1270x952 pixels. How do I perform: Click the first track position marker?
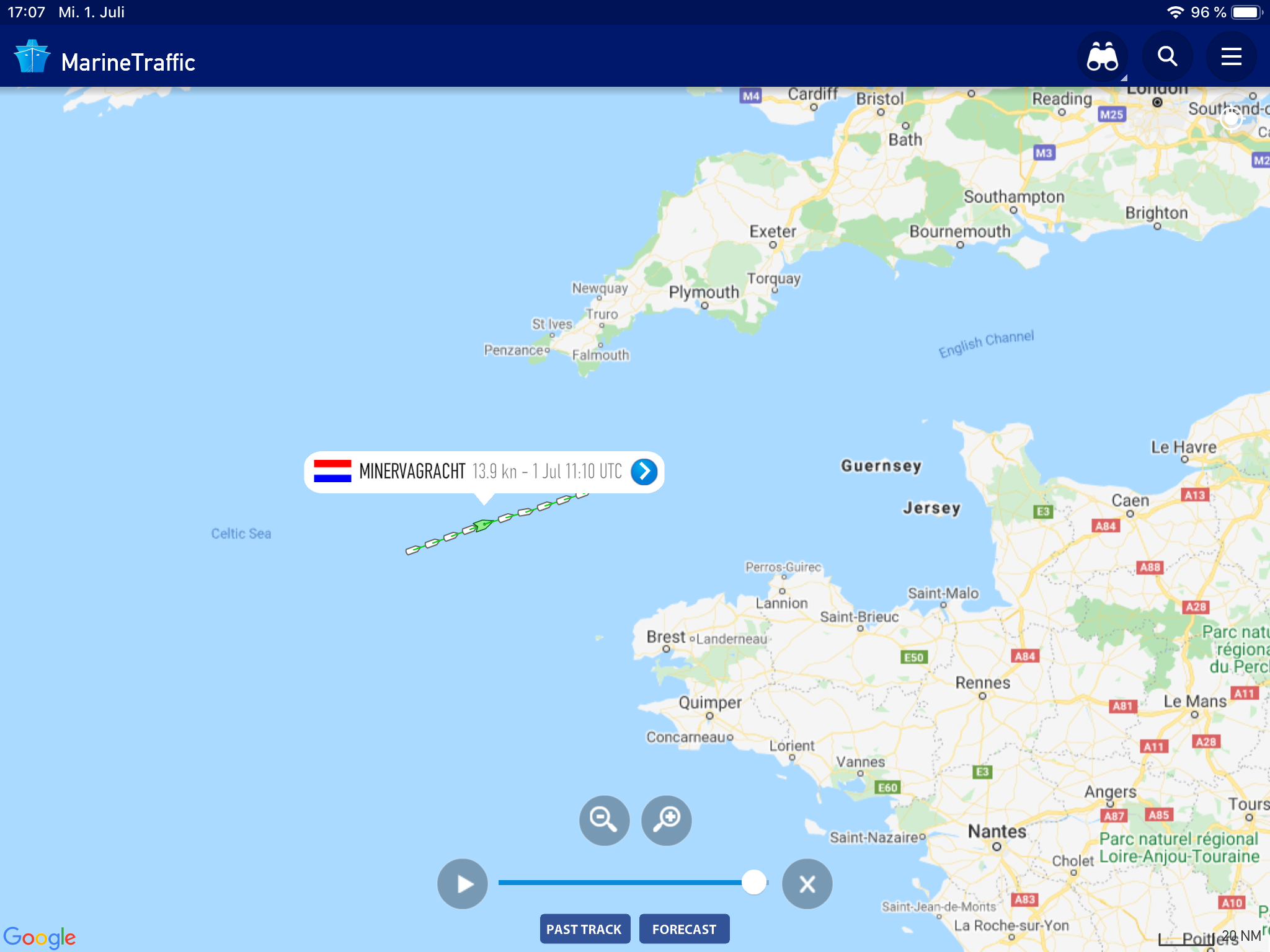click(x=413, y=550)
